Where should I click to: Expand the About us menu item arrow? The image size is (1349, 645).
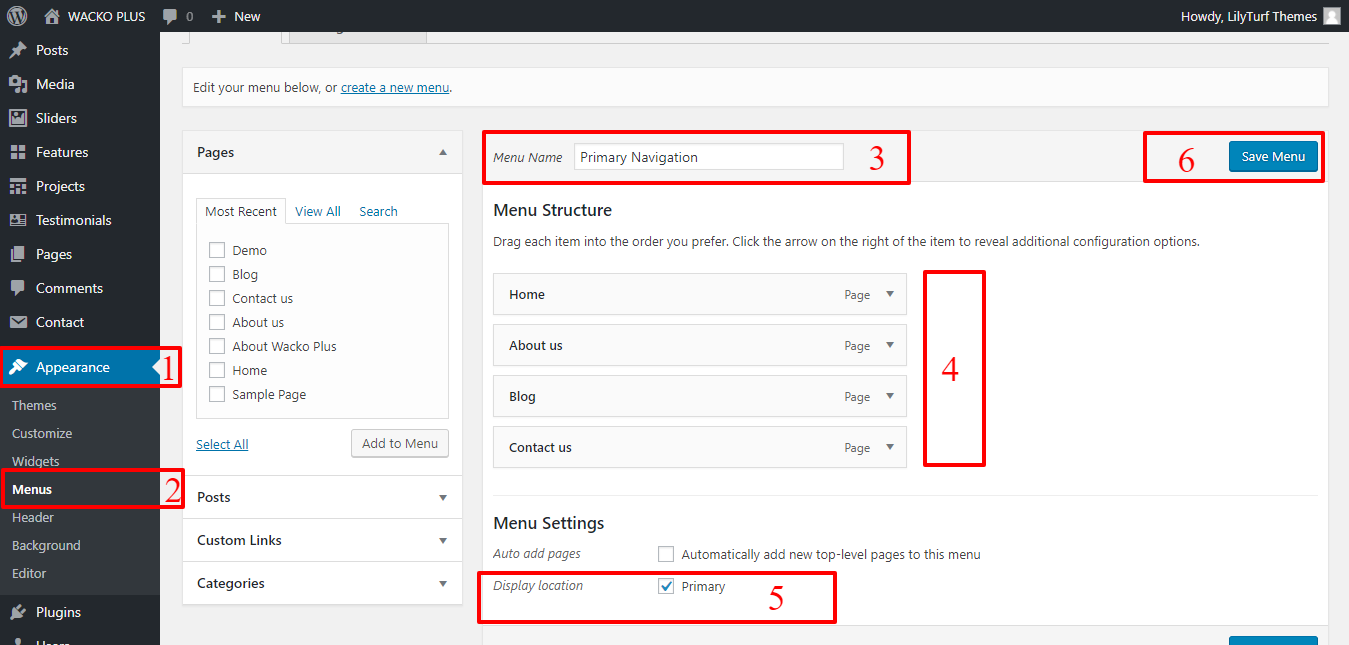890,345
